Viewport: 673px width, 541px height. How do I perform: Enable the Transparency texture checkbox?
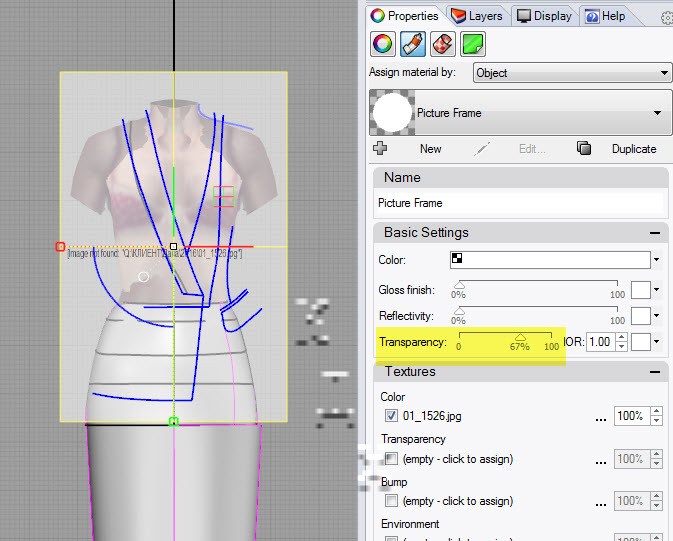coord(391,459)
